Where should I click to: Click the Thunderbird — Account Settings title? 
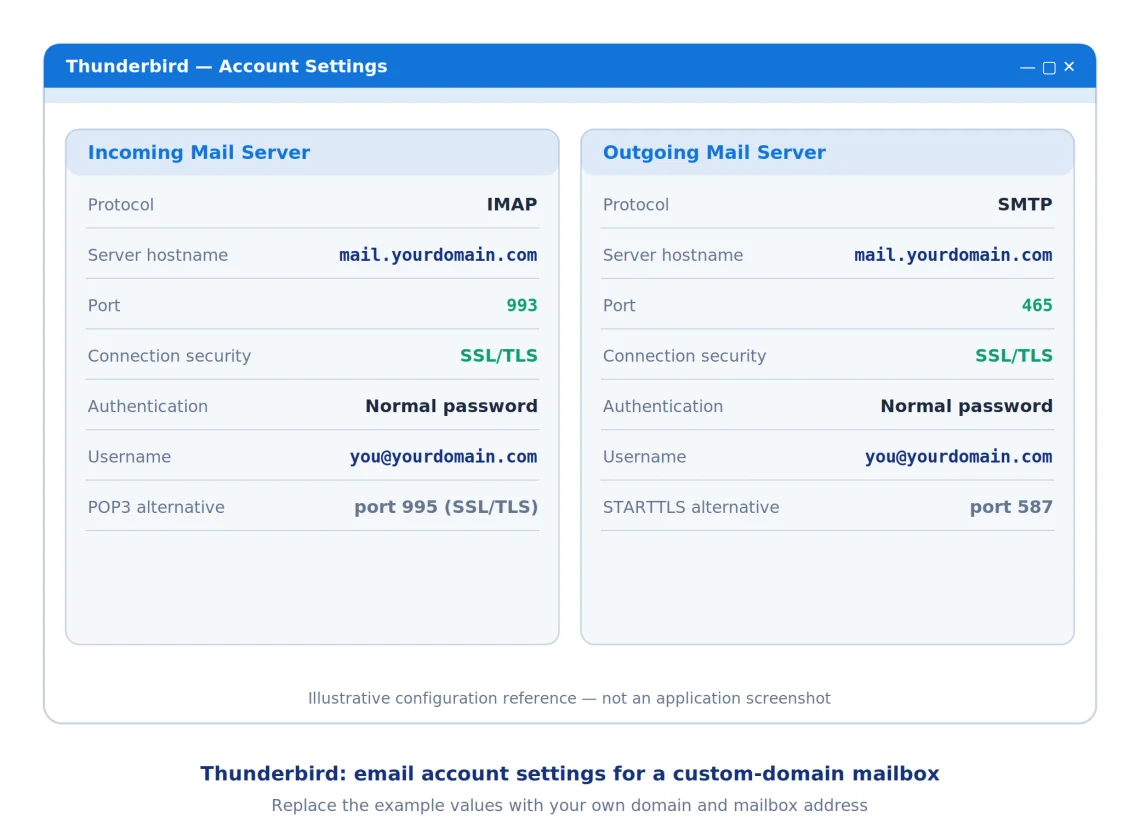[227, 66]
